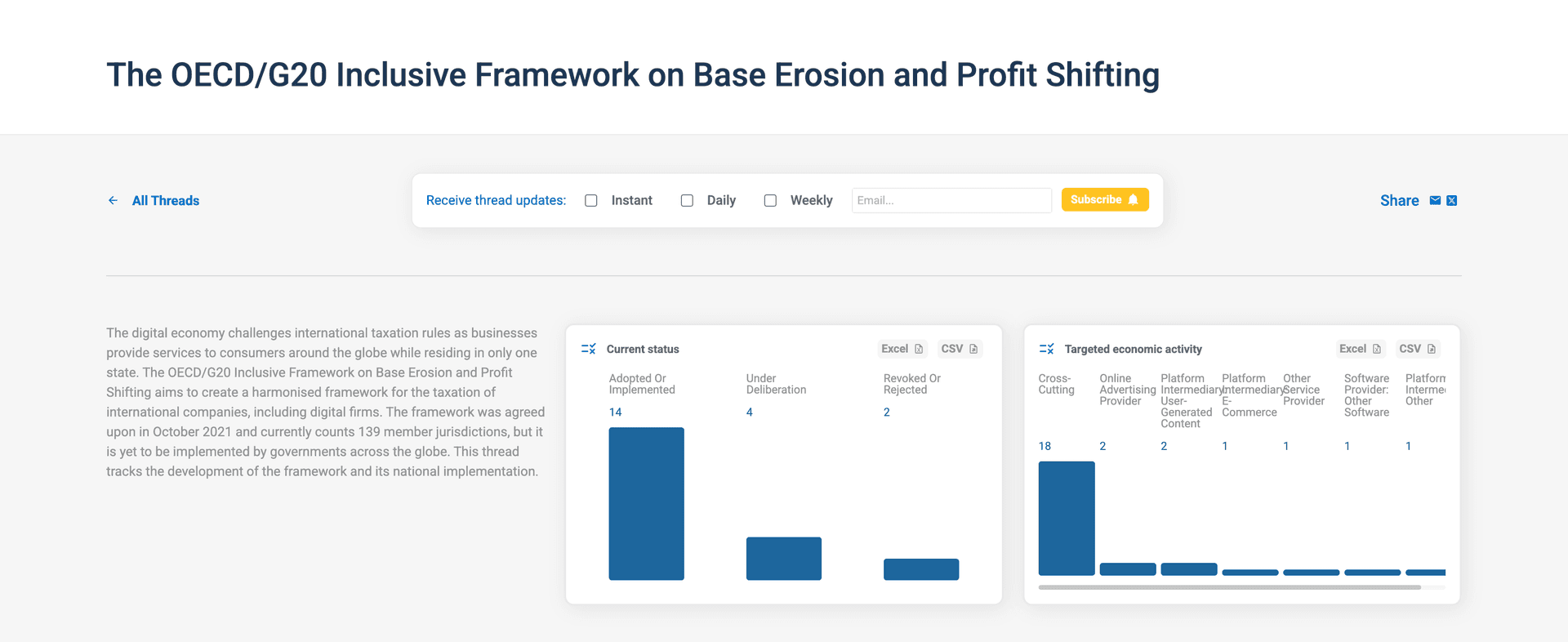Viewport: 1568px width, 642px height.
Task: Click the Revoked Or Rejected bar
Action: 920,568
